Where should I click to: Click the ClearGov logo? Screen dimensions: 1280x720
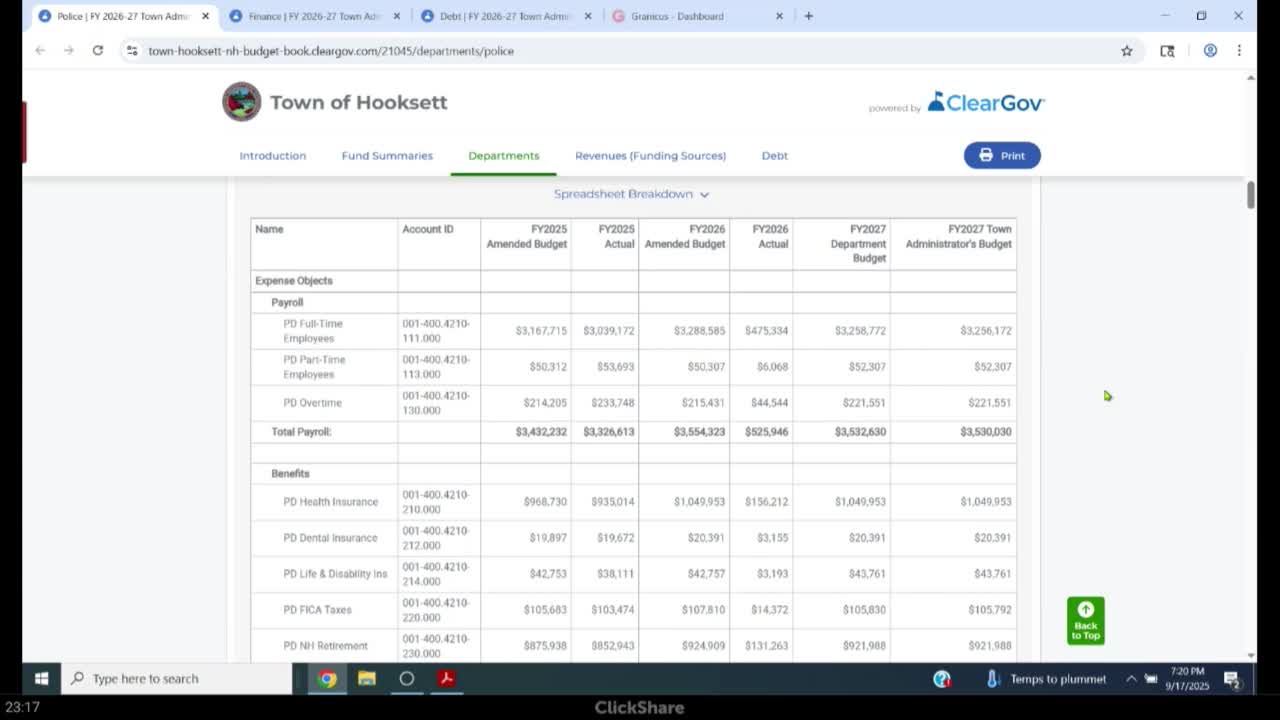coord(986,102)
